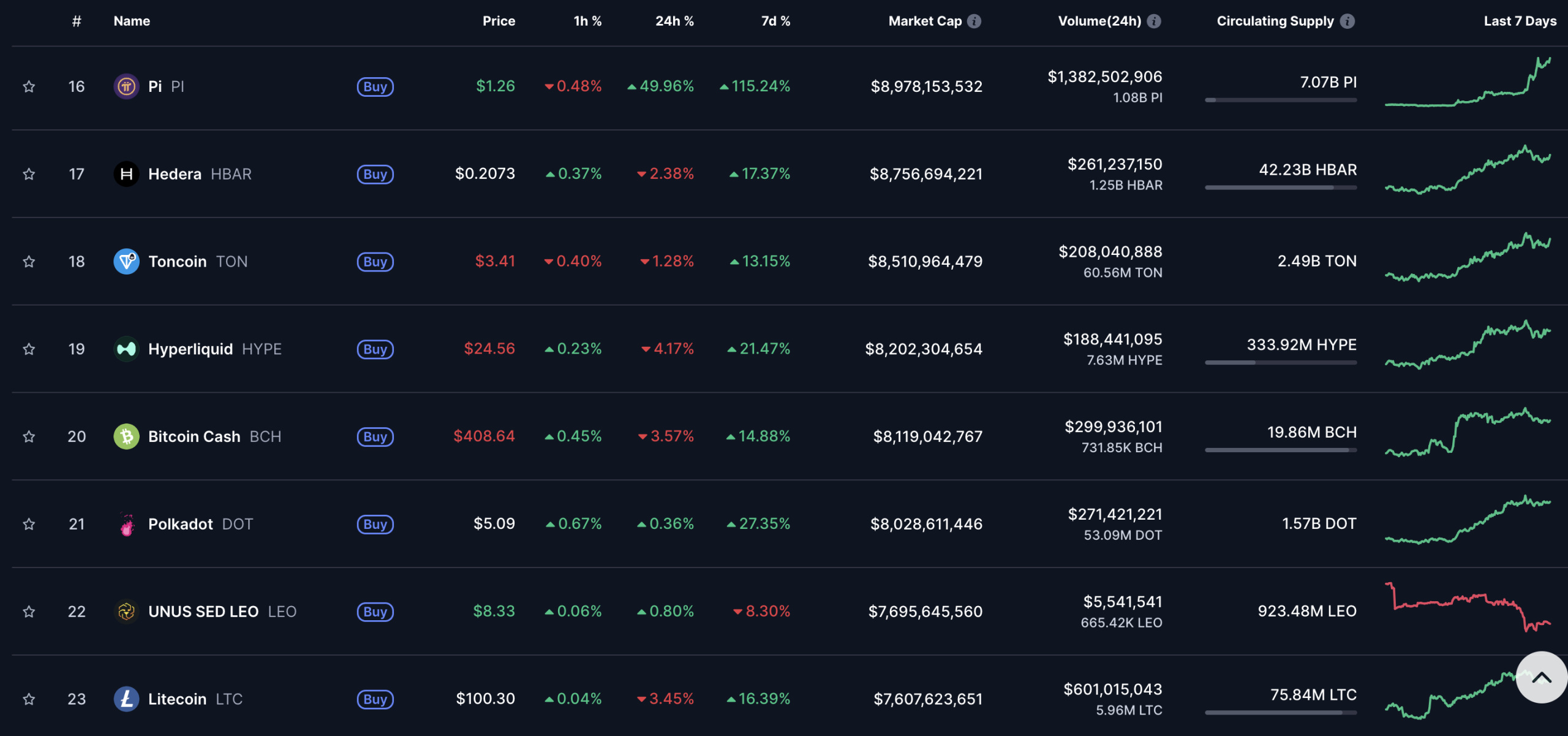The width and height of the screenshot is (1568, 736).
Task: Click the Bitcoin Cash logo icon
Action: [126, 436]
